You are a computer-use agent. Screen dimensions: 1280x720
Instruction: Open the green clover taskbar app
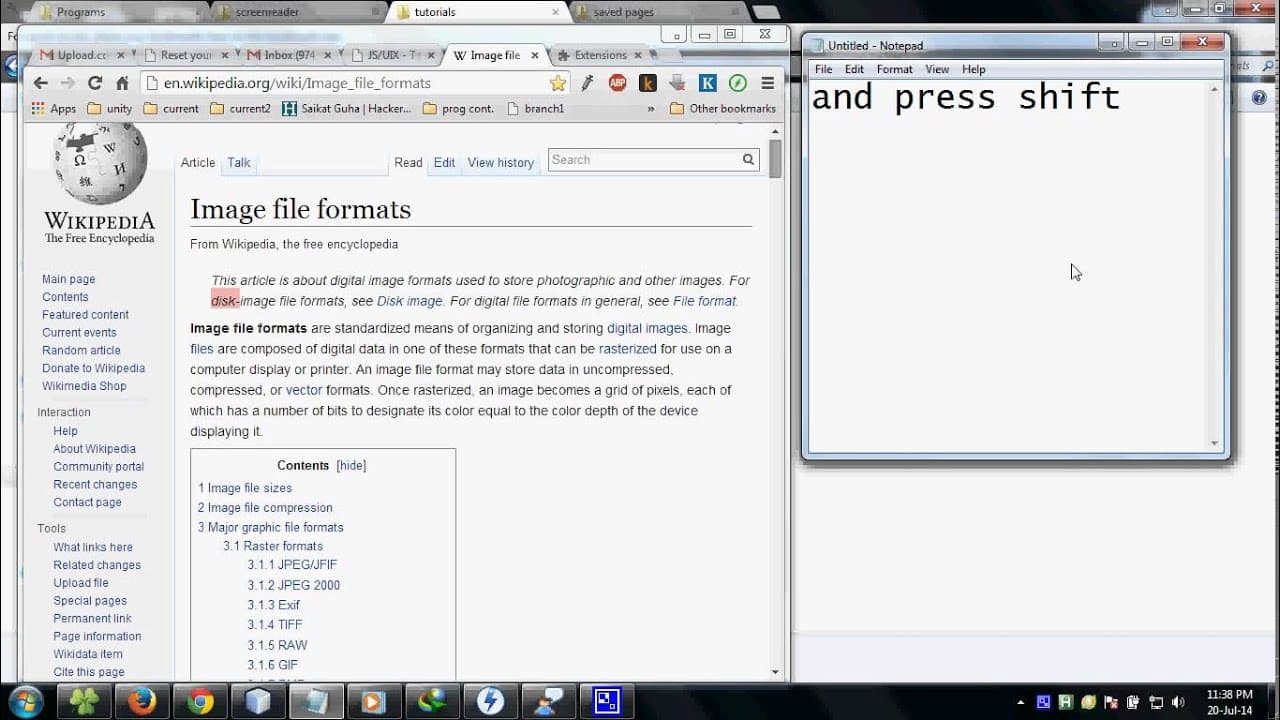84,701
